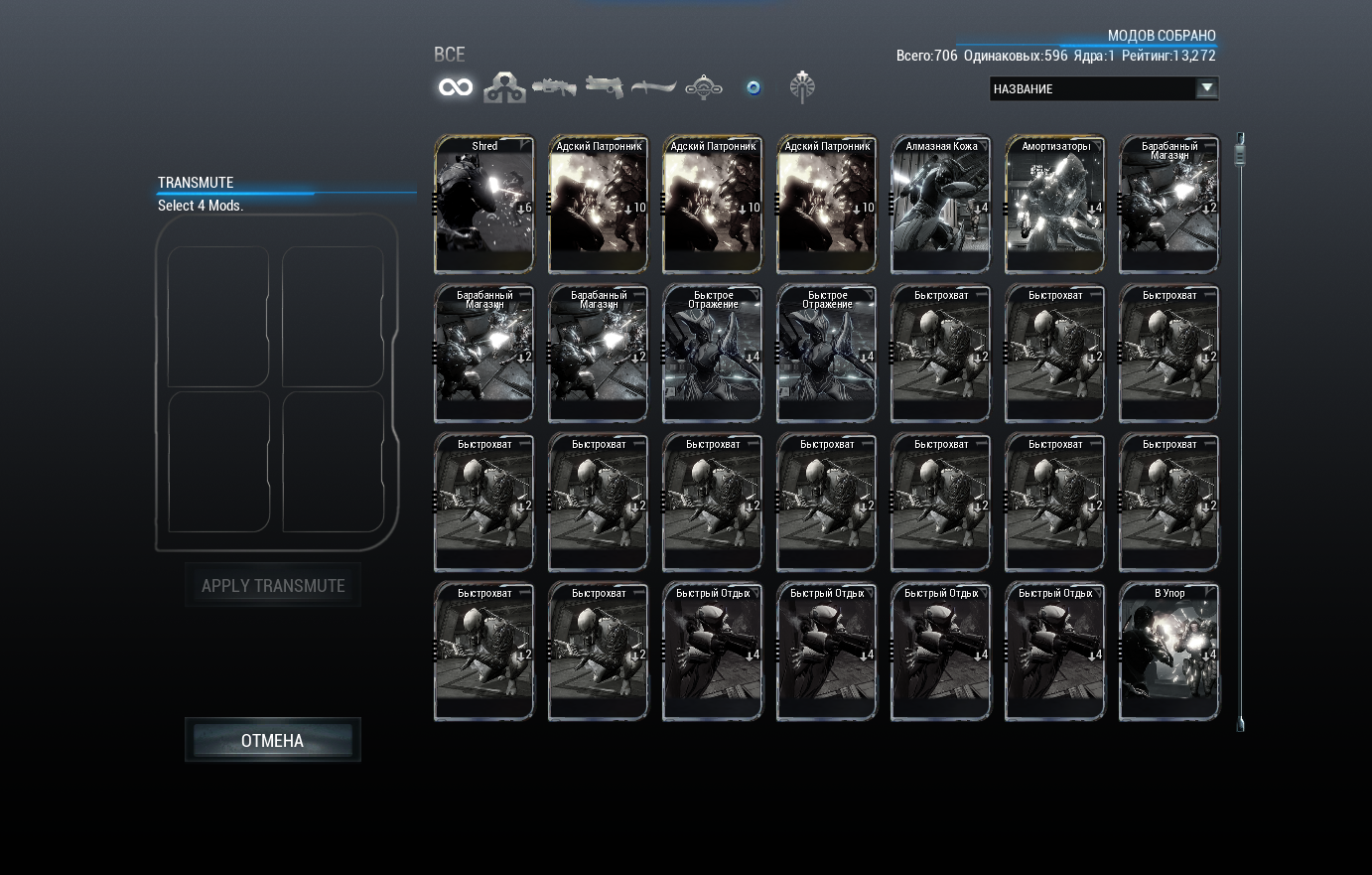Click the ВСЕ category heading
This screenshot has width=1372, height=875.
click(450, 55)
